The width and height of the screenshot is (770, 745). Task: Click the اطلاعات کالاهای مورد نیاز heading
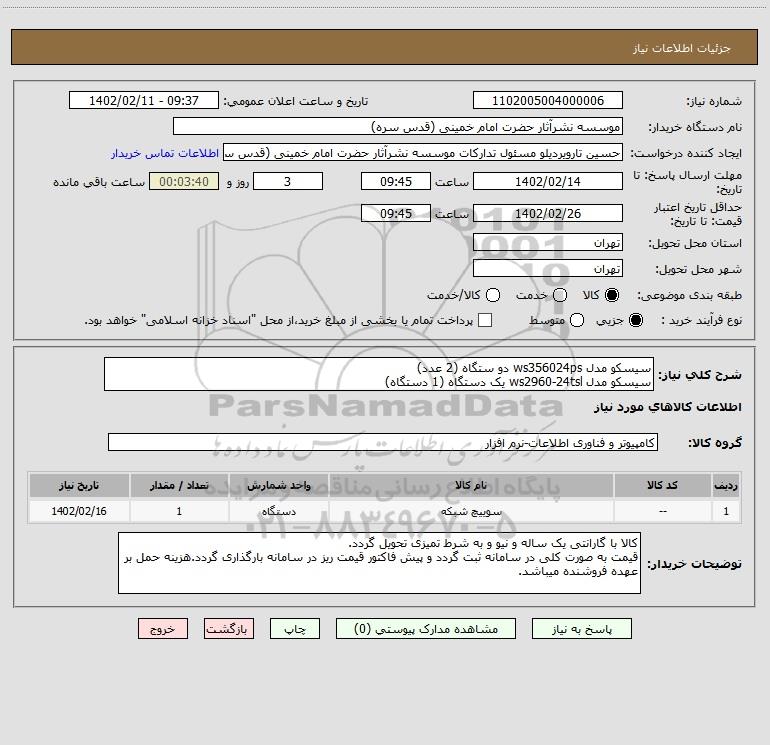[x=668, y=407]
